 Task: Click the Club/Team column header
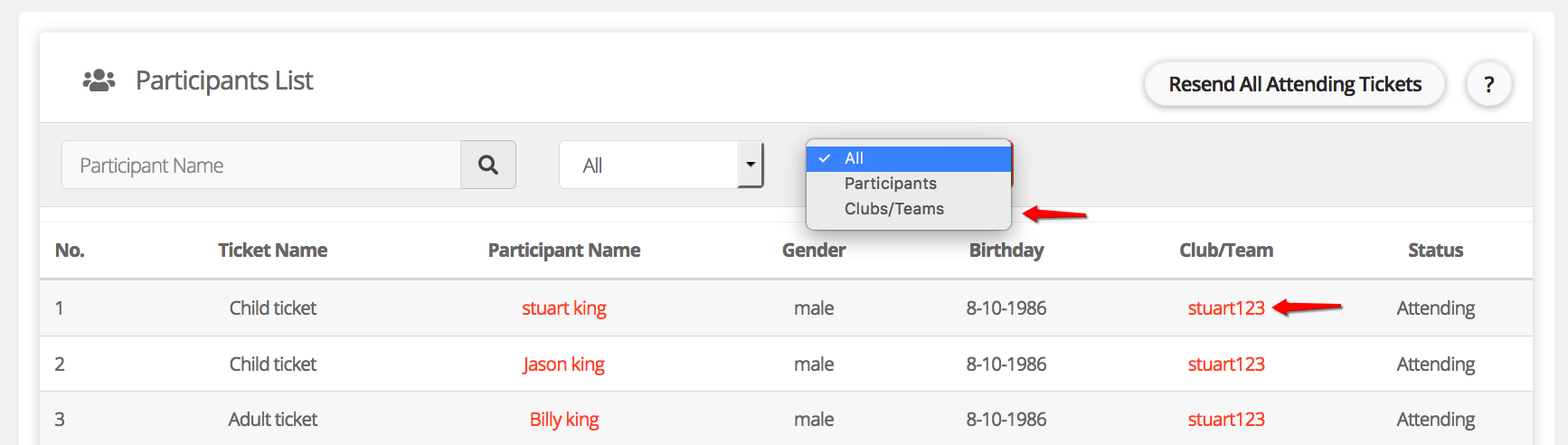coord(1225,251)
